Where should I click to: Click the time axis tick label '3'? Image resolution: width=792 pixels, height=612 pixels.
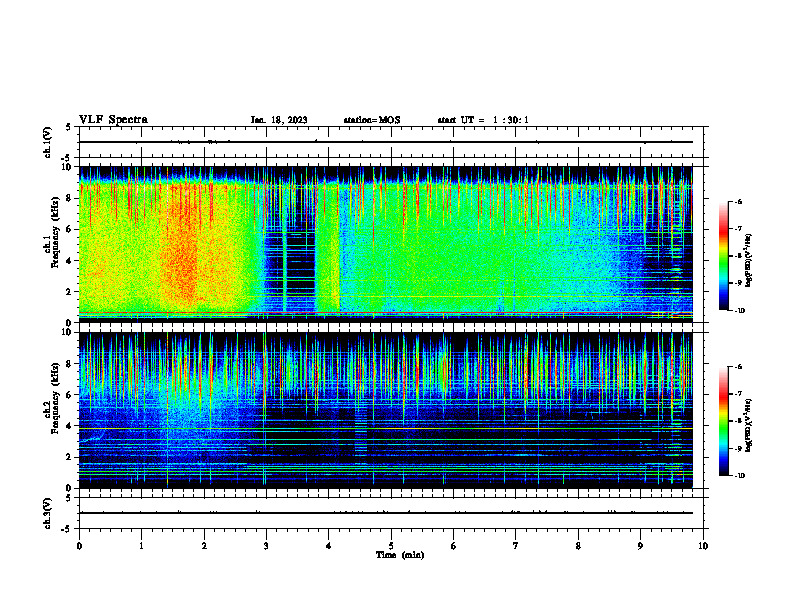coord(267,546)
